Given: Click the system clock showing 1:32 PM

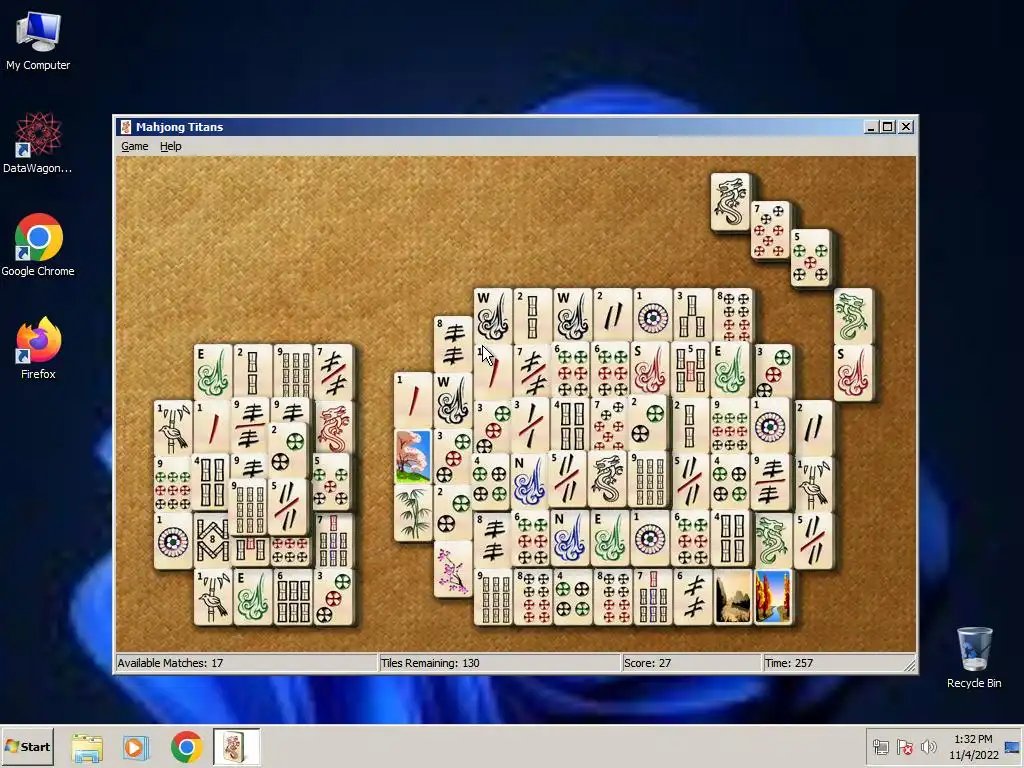Looking at the screenshot, I should [973, 739].
